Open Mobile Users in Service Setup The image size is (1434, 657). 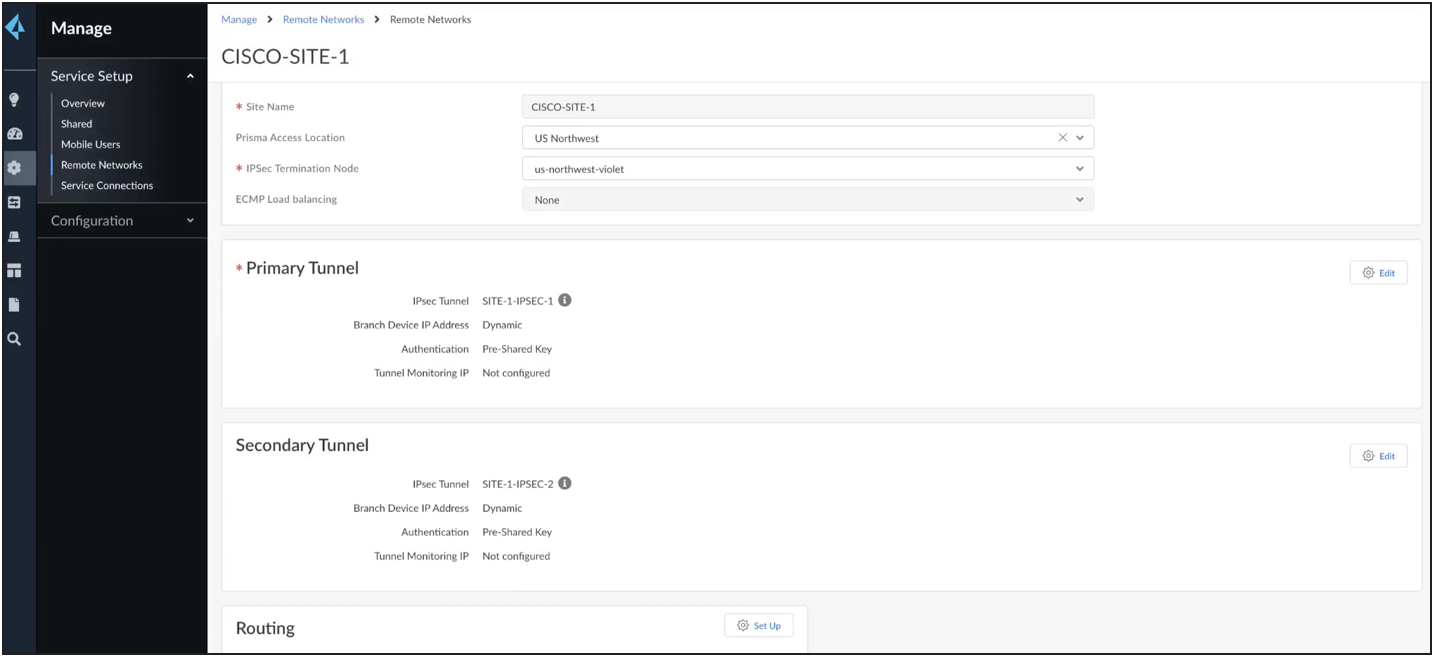[x=91, y=144]
